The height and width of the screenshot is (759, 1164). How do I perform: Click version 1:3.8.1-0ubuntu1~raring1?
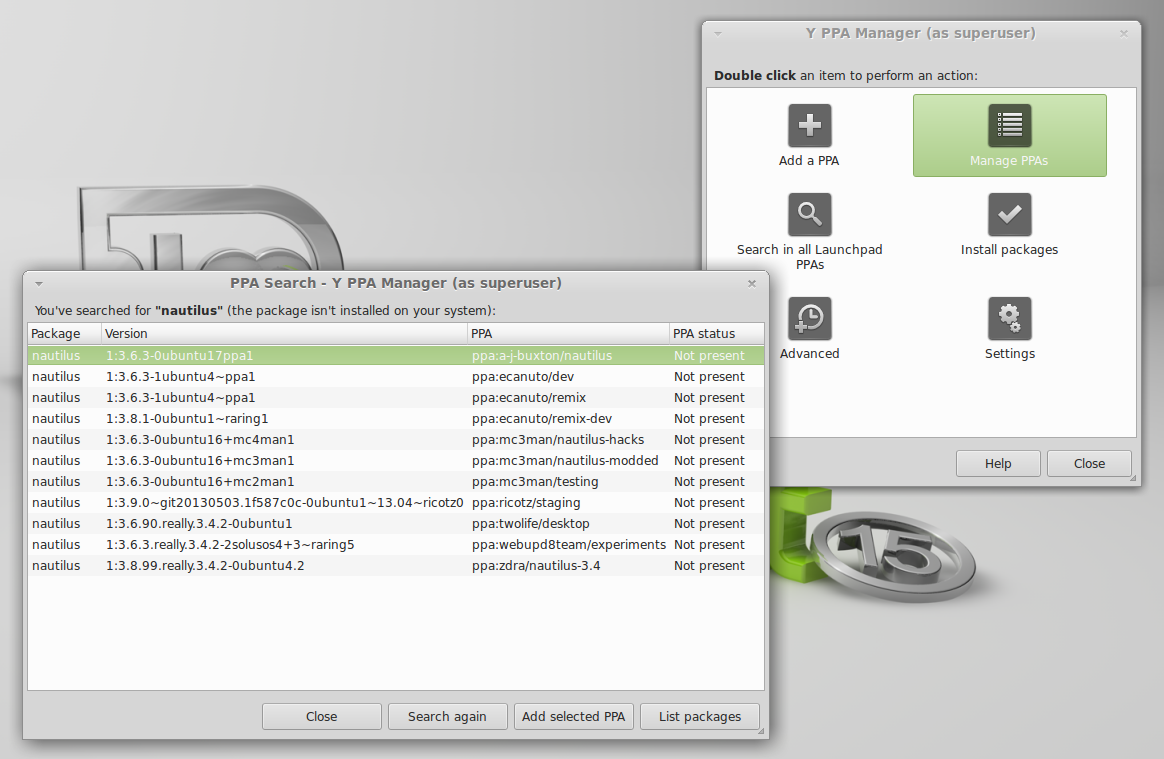(186, 419)
